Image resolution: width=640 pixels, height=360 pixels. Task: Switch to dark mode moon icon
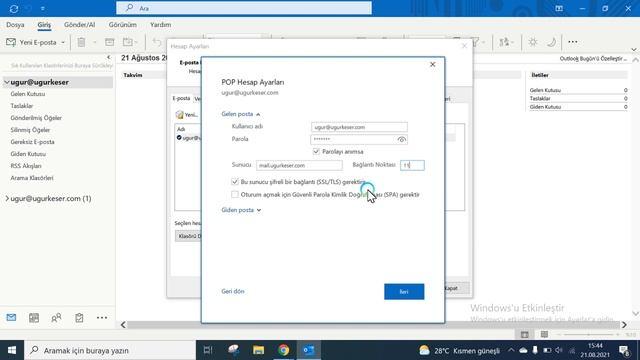click(x=551, y=42)
